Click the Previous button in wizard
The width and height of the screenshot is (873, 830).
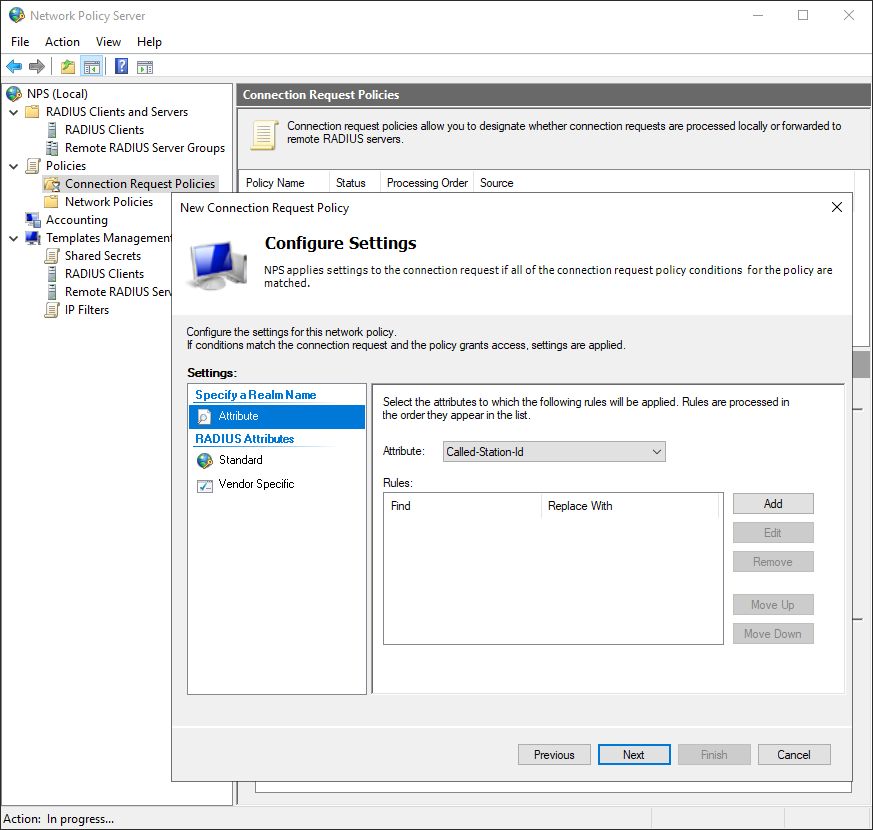554,754
